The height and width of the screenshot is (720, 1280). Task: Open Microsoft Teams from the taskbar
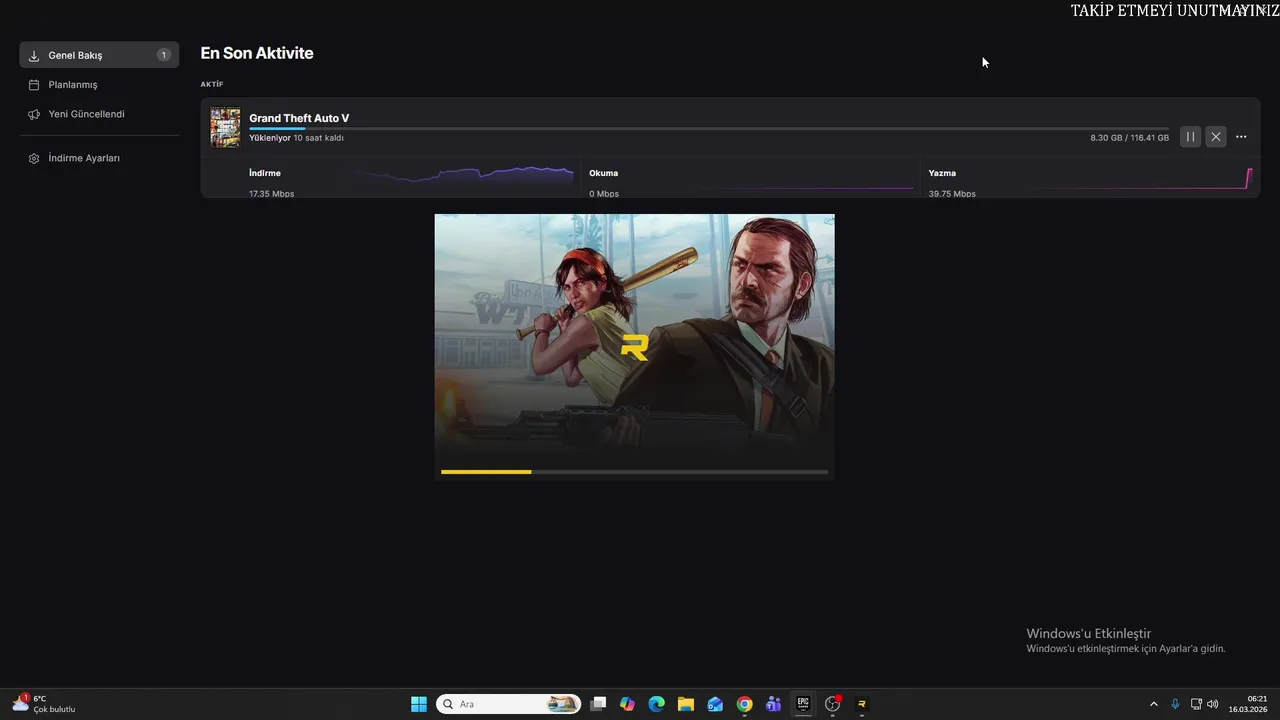[x=773, y=704]
